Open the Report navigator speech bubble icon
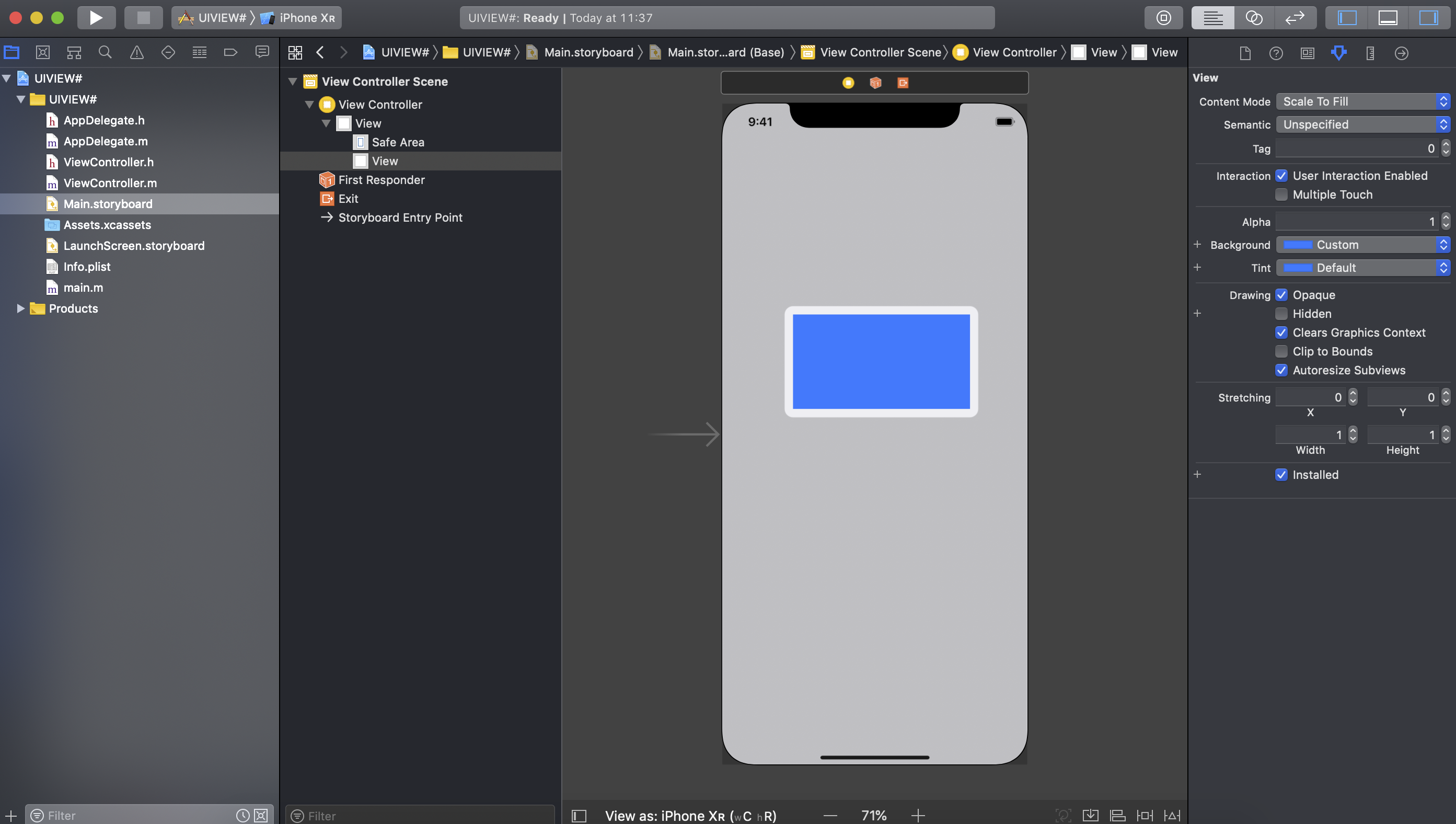Viewport: 1456px width, 824px height. coord(262,53)
